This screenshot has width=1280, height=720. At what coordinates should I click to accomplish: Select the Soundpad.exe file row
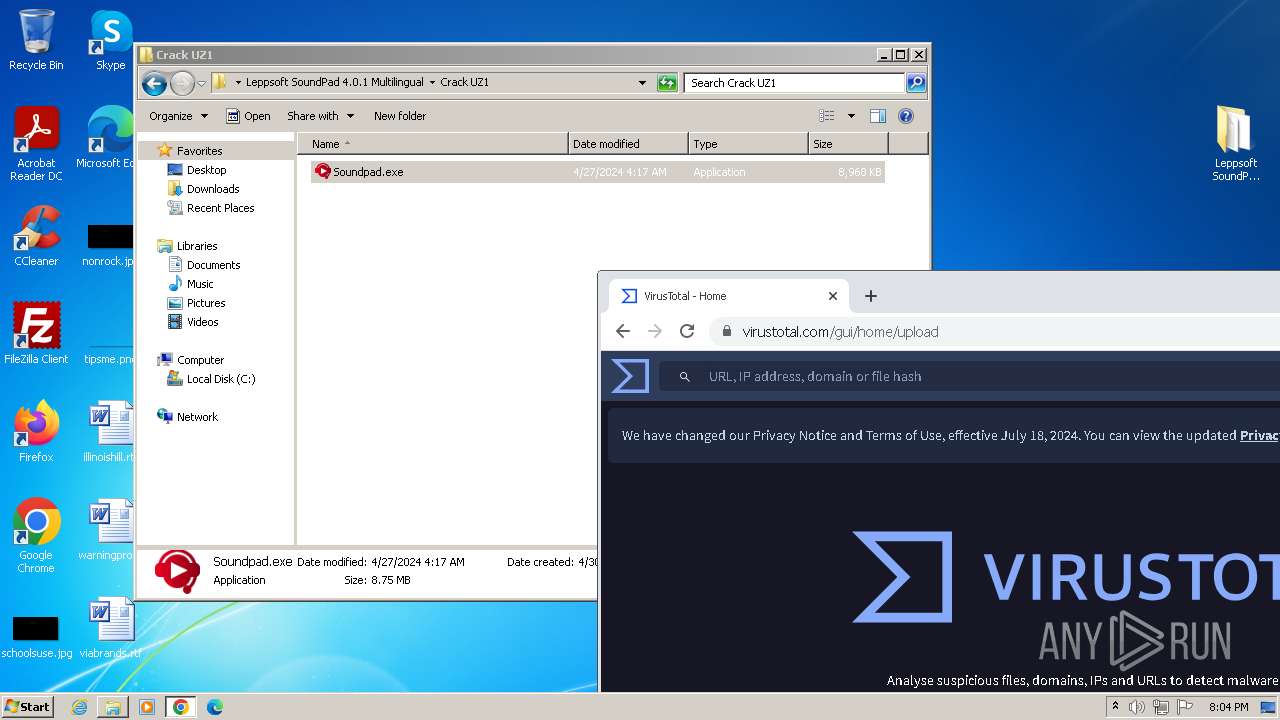pyautogui.click(x=598, y=172)
